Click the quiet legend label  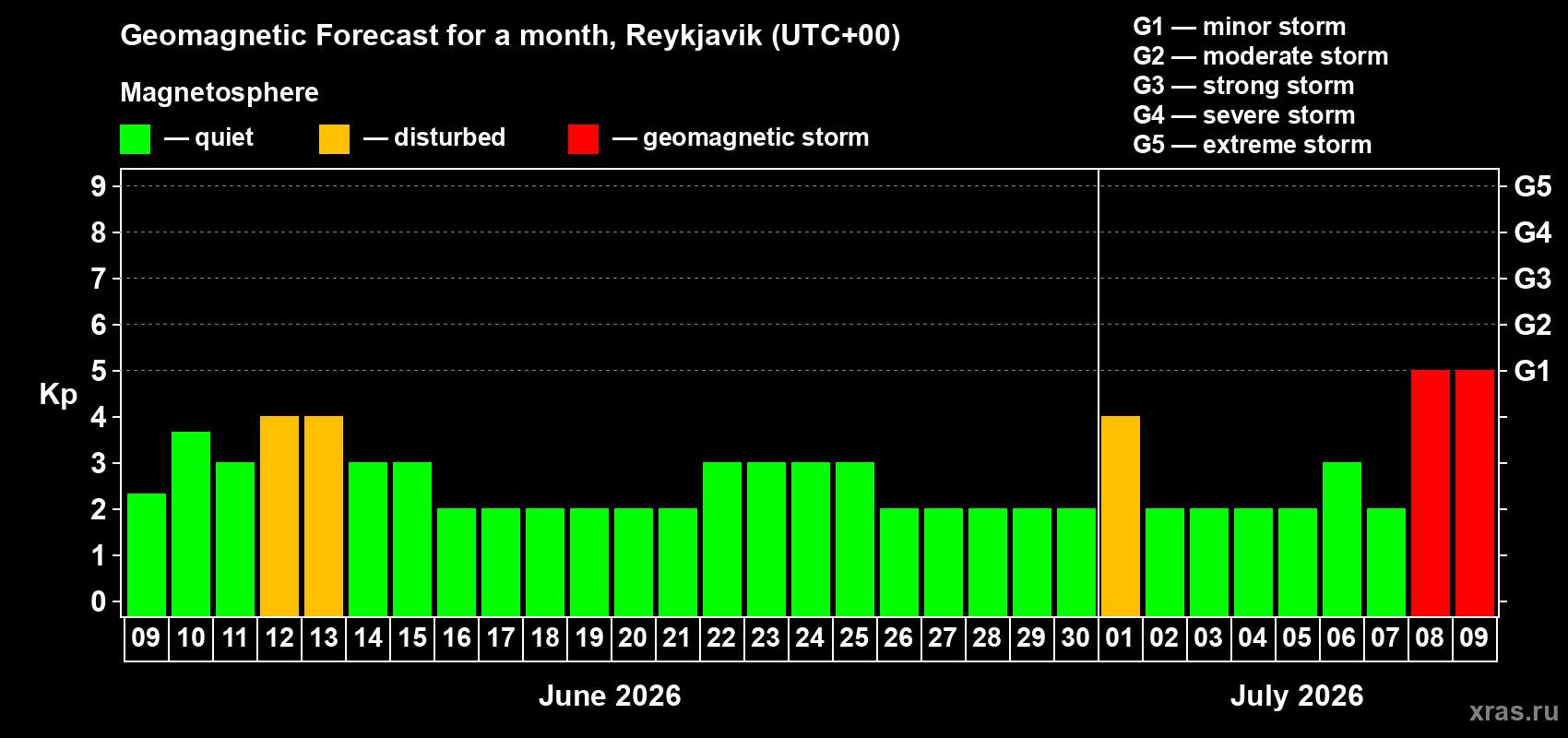pyautogui.click(x=224, y=138)
